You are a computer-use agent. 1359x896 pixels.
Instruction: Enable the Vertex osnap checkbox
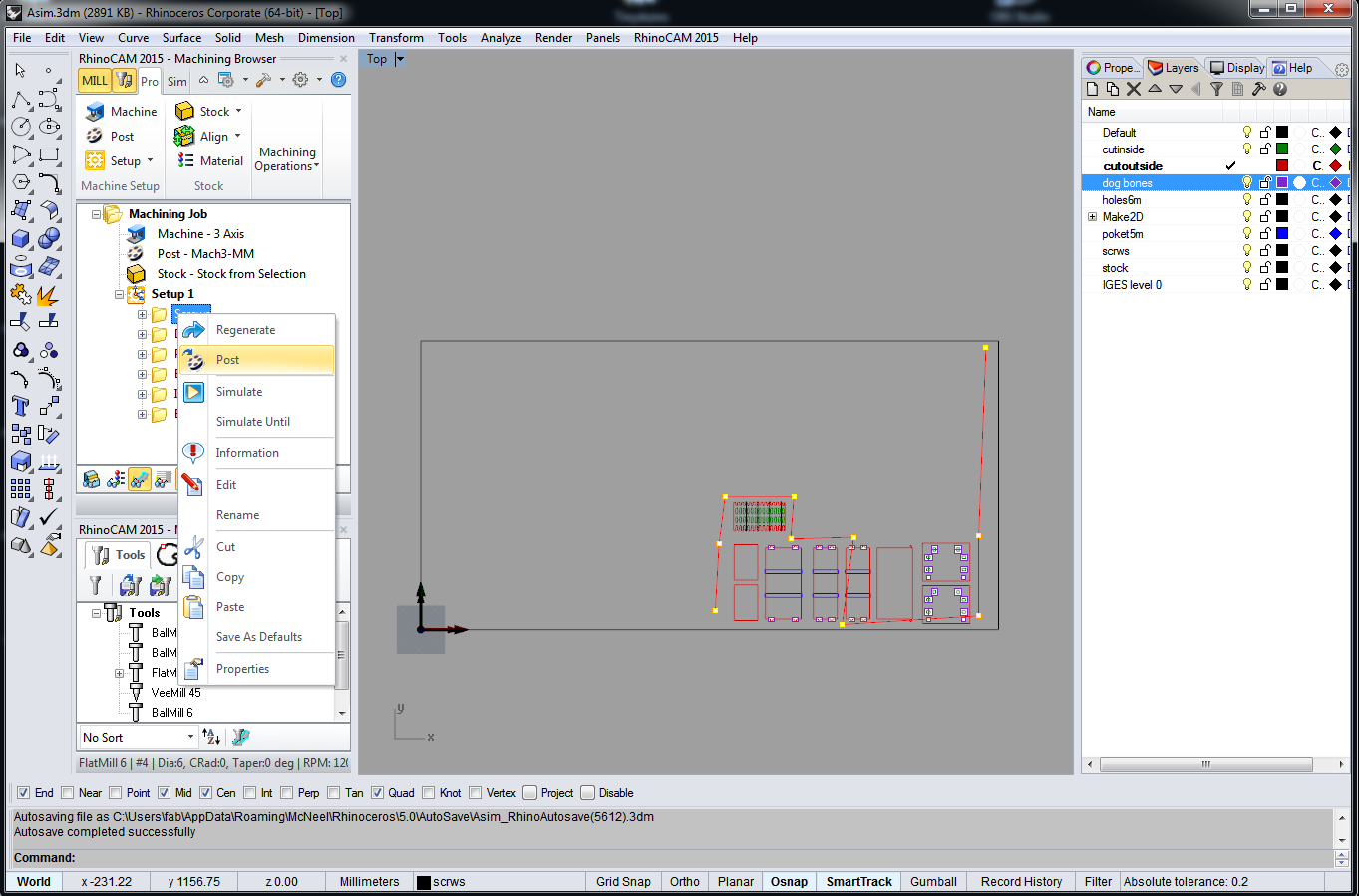[475, 793]
